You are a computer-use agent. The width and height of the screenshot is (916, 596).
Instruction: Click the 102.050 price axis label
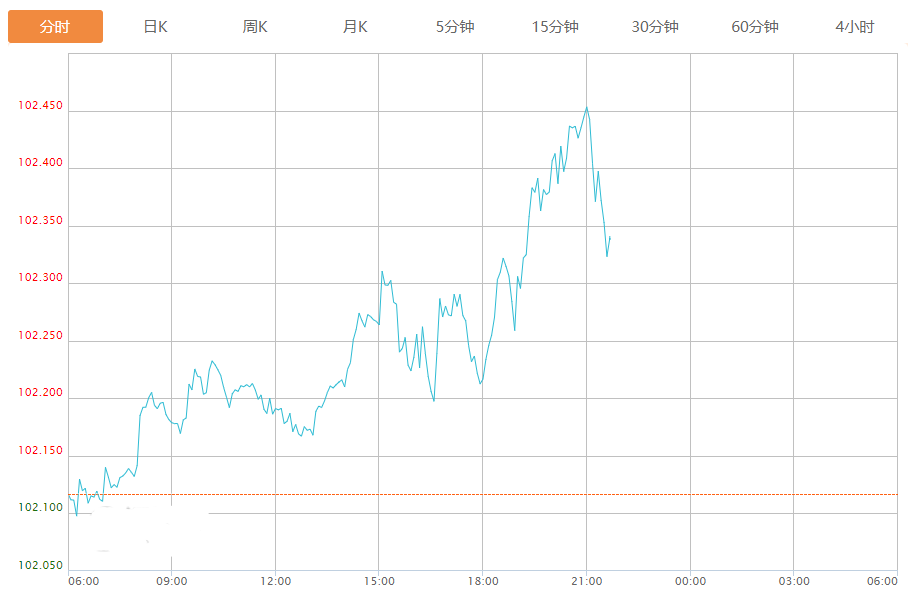(x=40, y=566)
